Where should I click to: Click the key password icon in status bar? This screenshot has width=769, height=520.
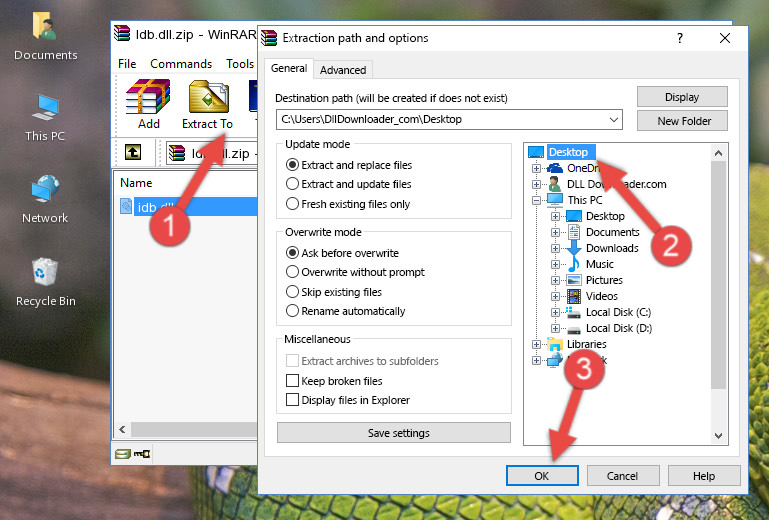[142, 454]
